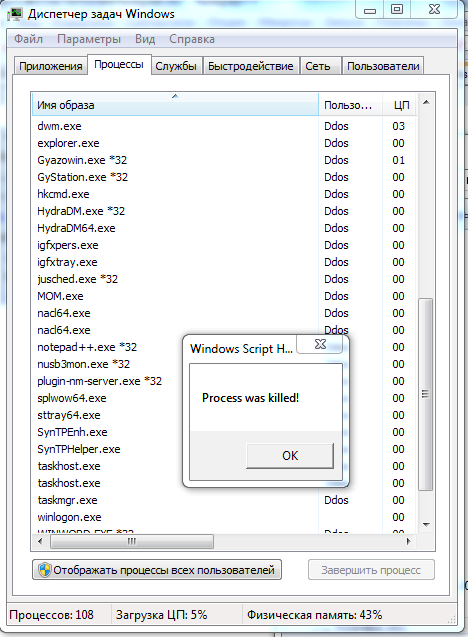Click the Процессов: 108 status bar entry
This screenshot has width=468, height=637.
pyautogui.click(x=52, y=615)
